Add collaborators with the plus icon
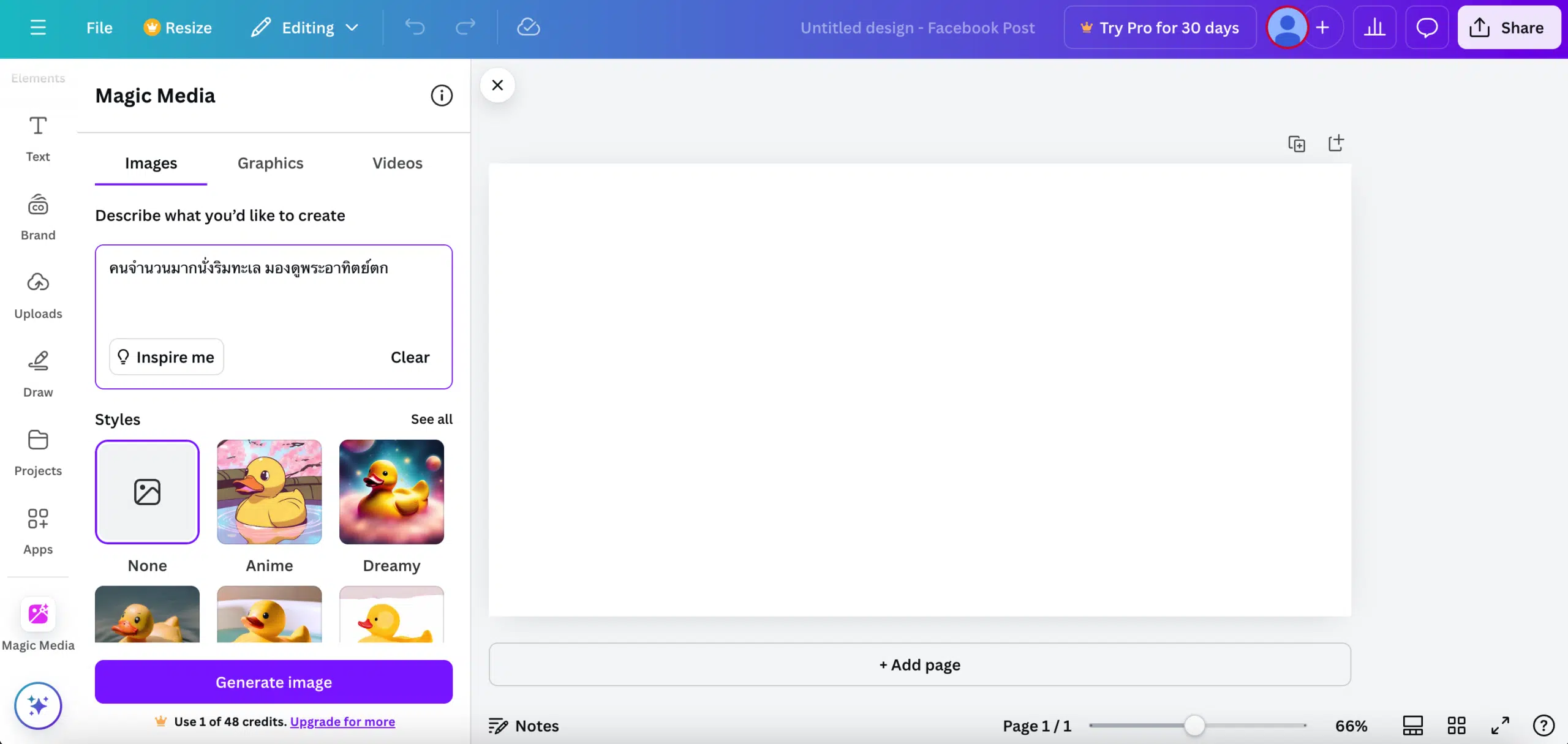1568x744 pixels. point(1322,28)
